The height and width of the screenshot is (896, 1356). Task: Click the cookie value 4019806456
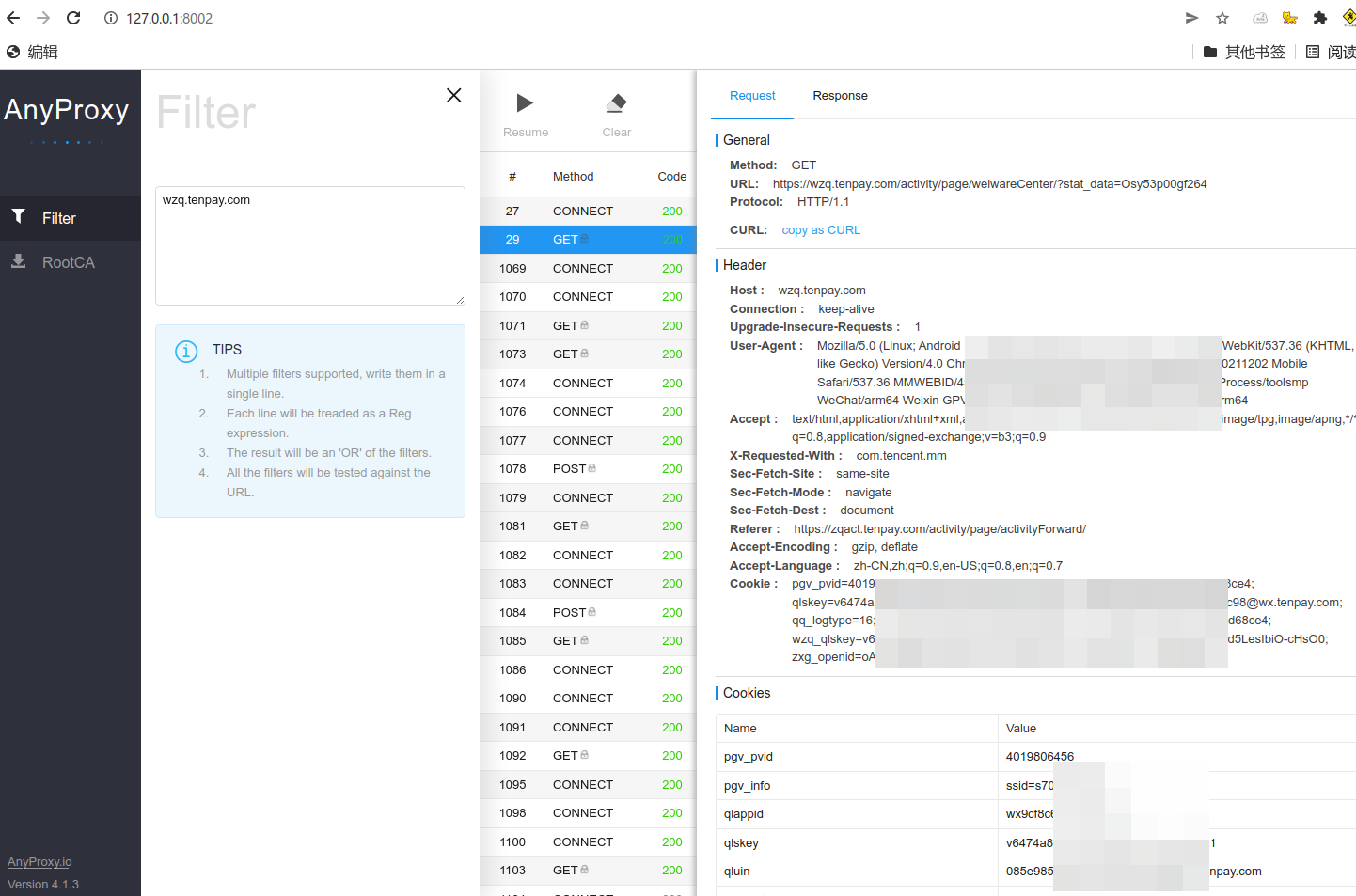pyautogui.click(x=1040, y=757)
